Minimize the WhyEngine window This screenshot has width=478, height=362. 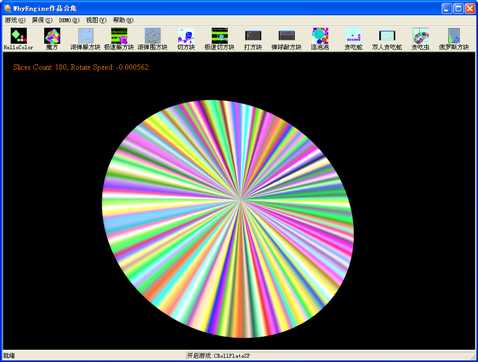446,8
